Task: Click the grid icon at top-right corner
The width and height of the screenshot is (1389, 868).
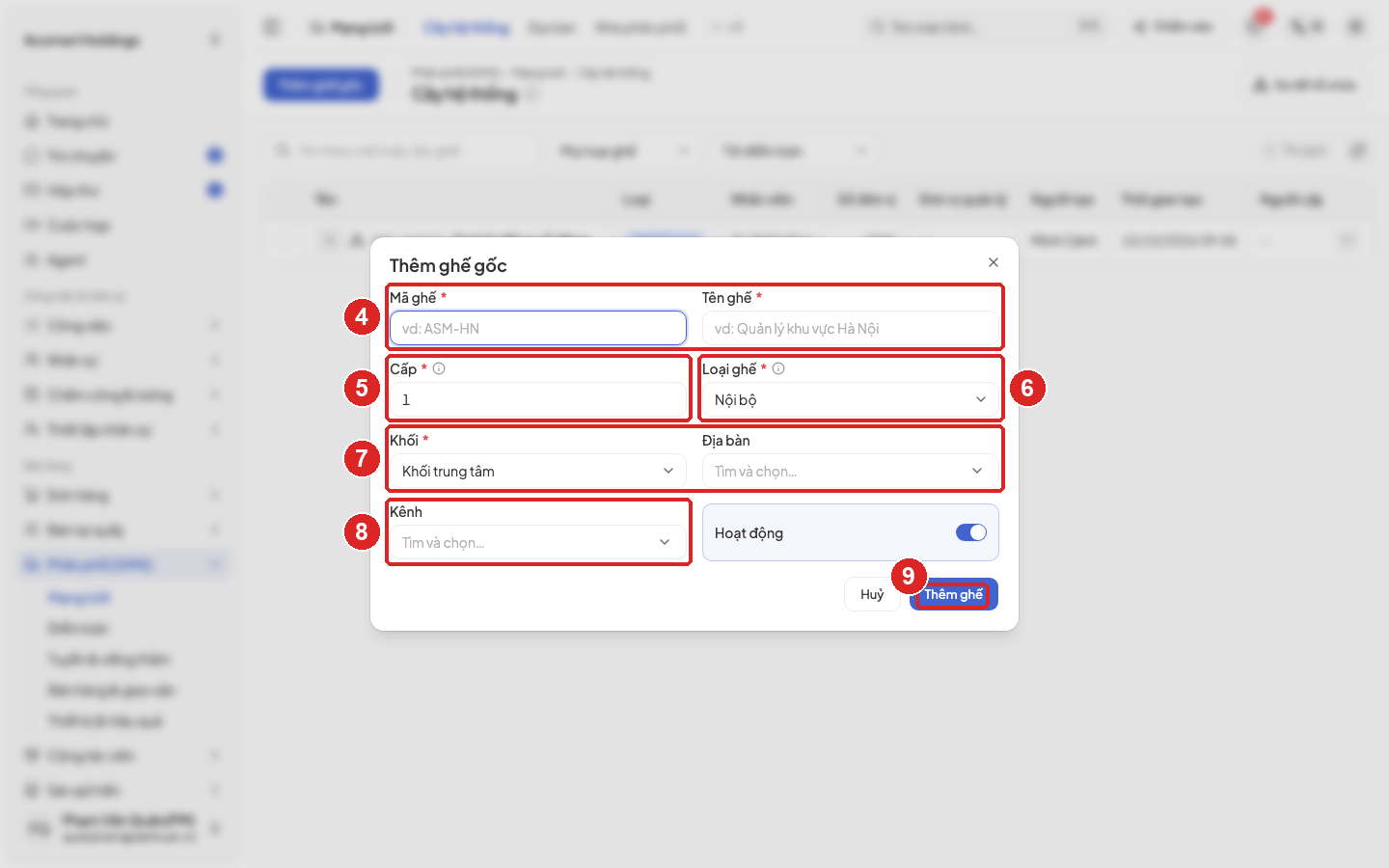Action: click(x=1356, y=27)
